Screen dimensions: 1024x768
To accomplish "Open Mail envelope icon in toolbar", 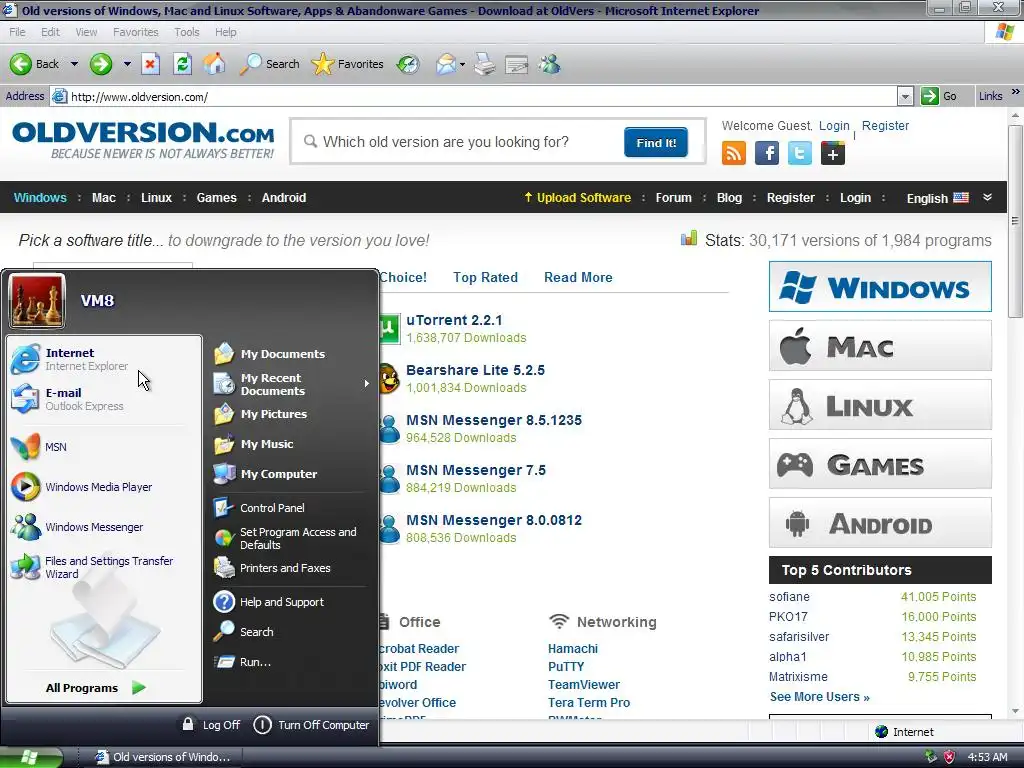I will [x=445, y=64].
